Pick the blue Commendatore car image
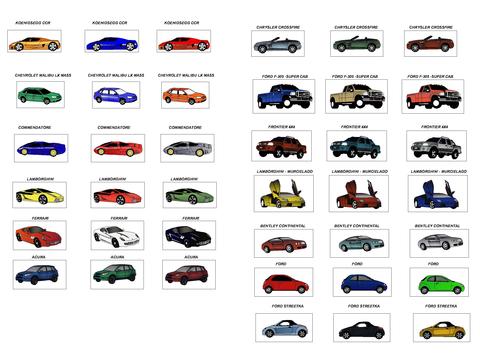 point(41,148)
